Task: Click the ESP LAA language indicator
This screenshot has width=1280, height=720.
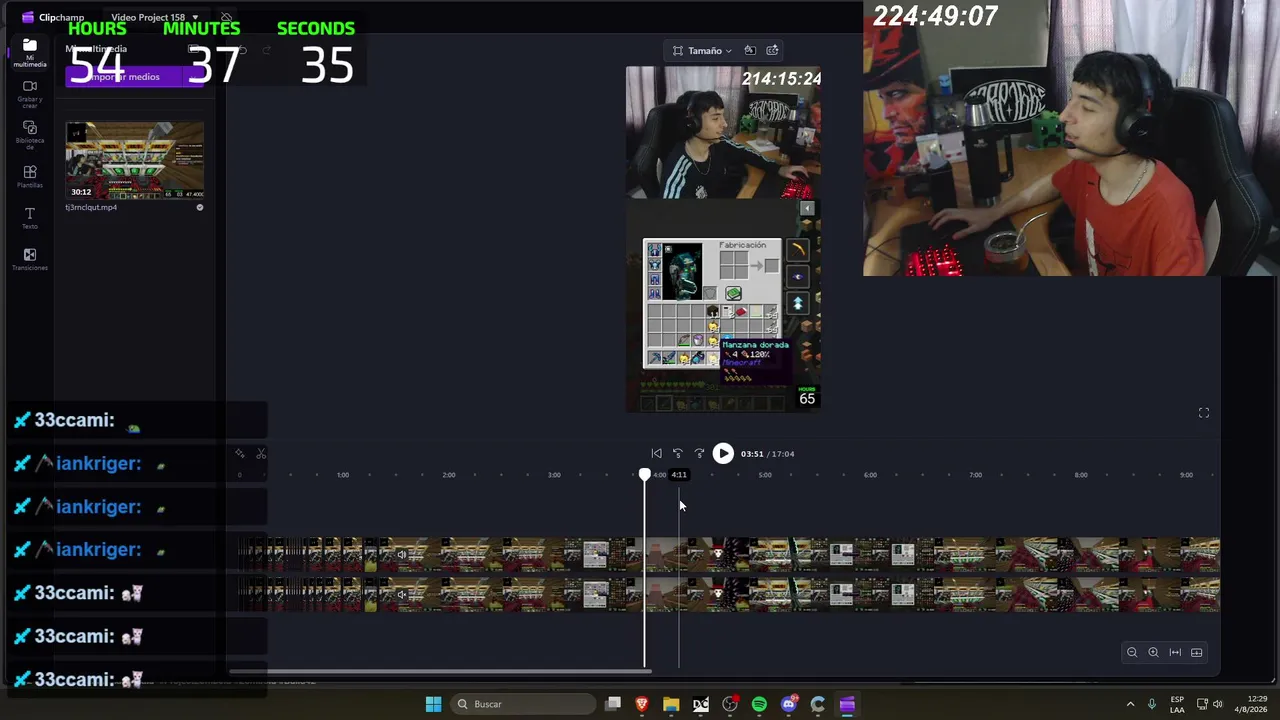Action: [x=1177, y=704]
